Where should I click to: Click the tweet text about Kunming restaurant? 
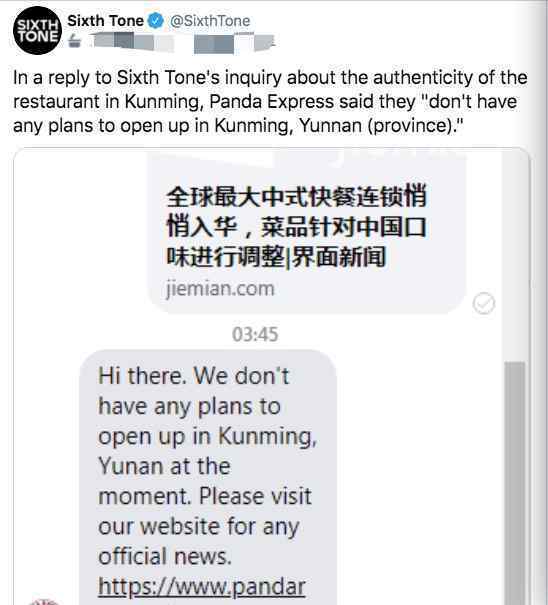point(270,102)
